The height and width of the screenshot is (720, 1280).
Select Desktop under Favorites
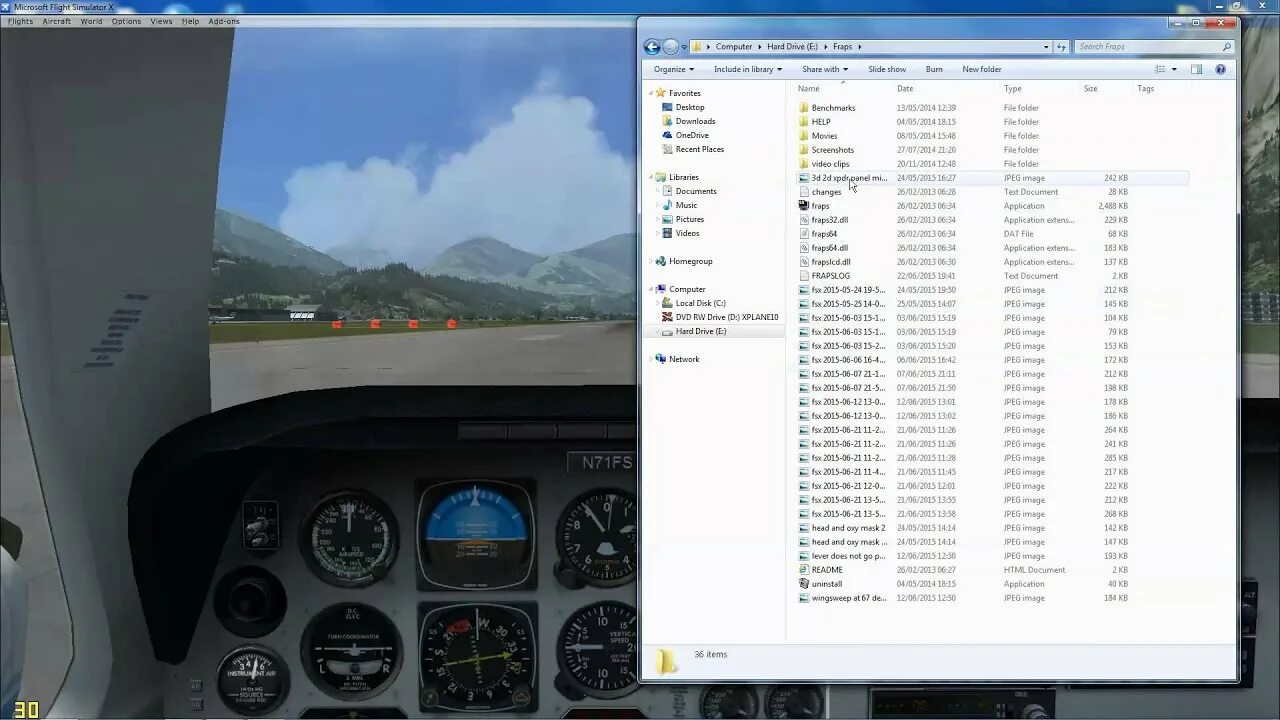(689, 107)
